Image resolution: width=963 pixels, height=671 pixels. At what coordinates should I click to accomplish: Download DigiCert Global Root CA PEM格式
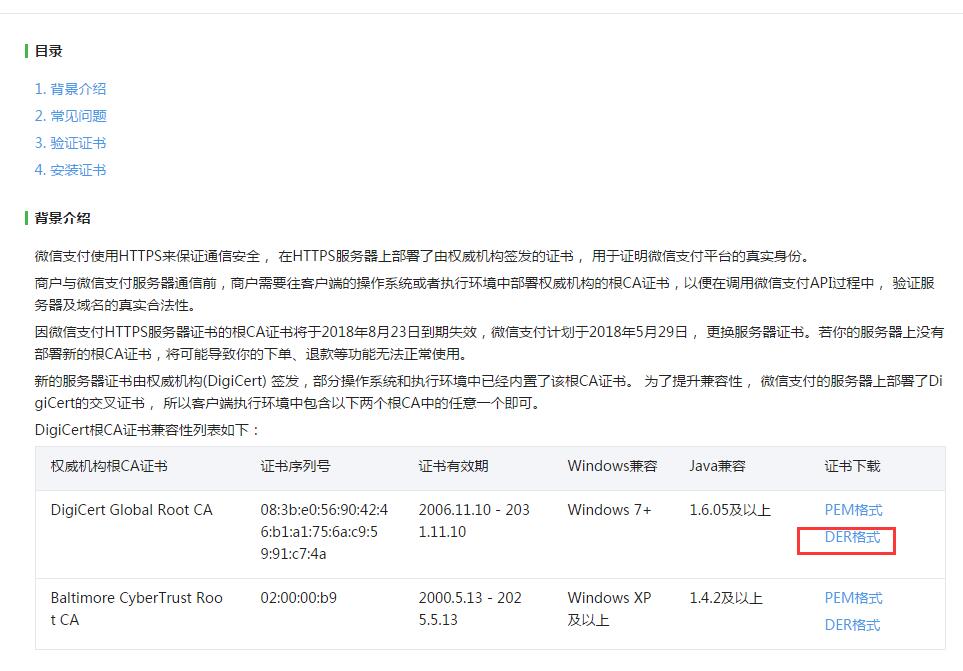pyautogui.click(x=853, y=510)
